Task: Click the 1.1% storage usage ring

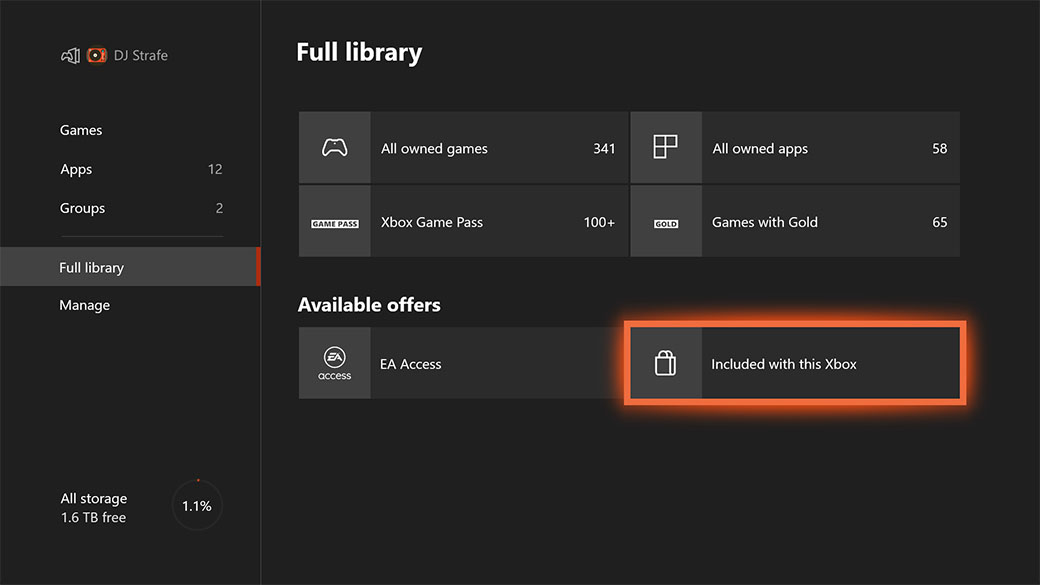Action: pos(197,506)
